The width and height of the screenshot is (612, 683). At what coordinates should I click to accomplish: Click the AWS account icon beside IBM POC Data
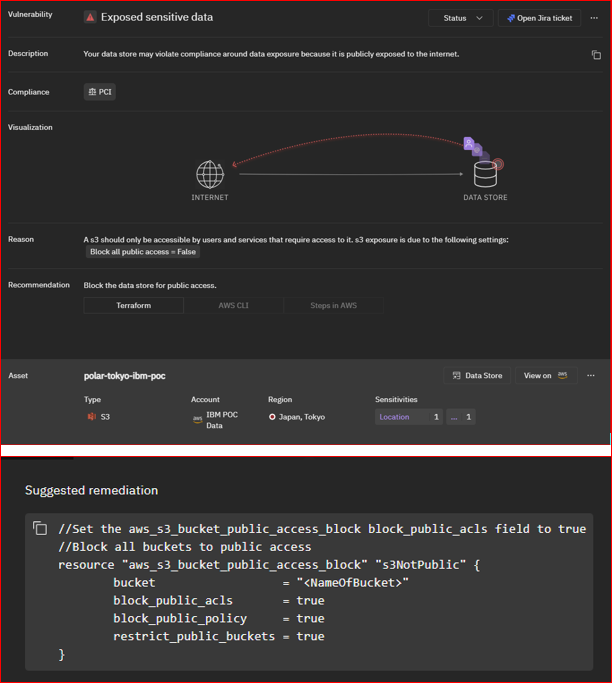pos(197,420)
